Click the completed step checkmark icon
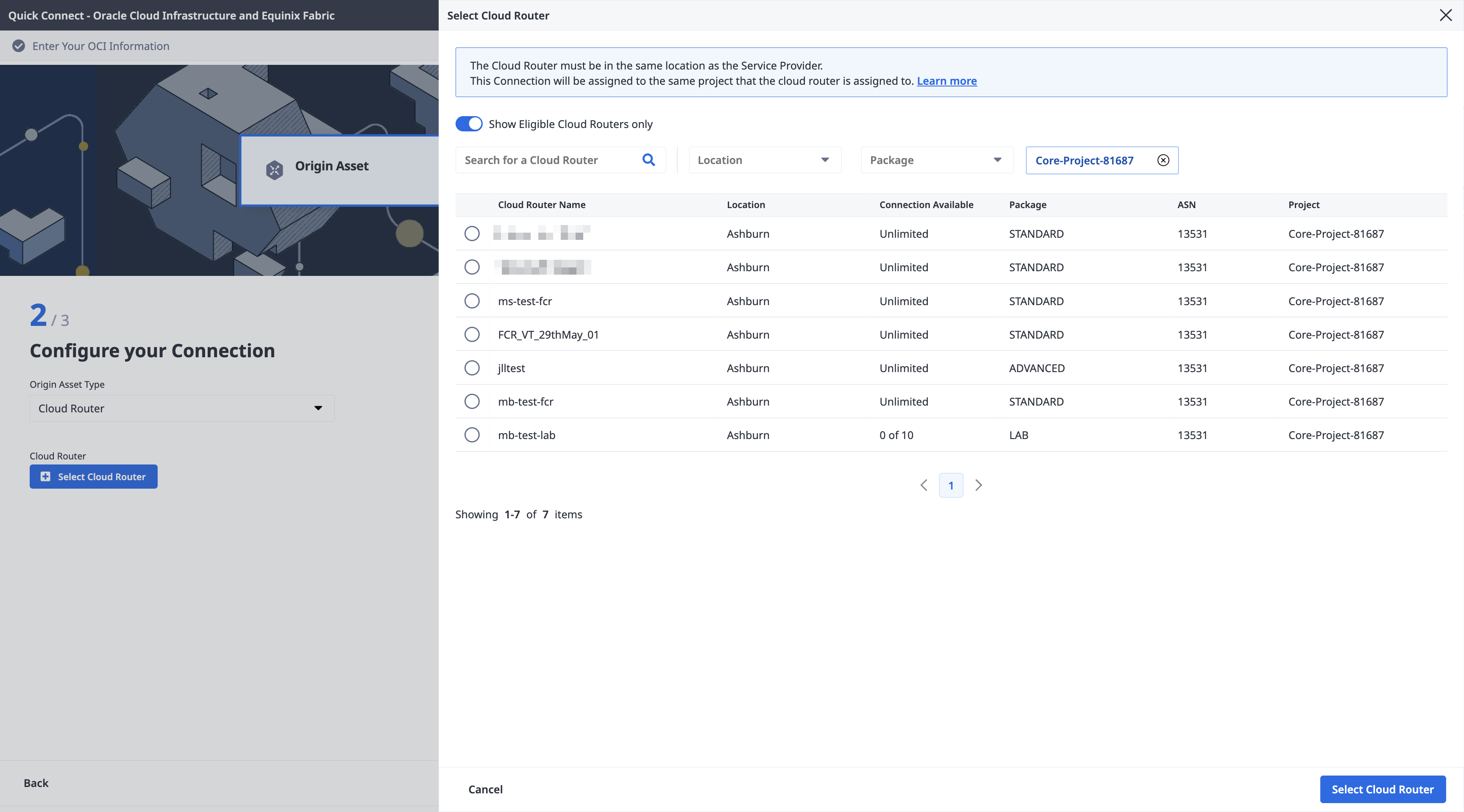The image size is (1464, 812). [x=19, y=46]
